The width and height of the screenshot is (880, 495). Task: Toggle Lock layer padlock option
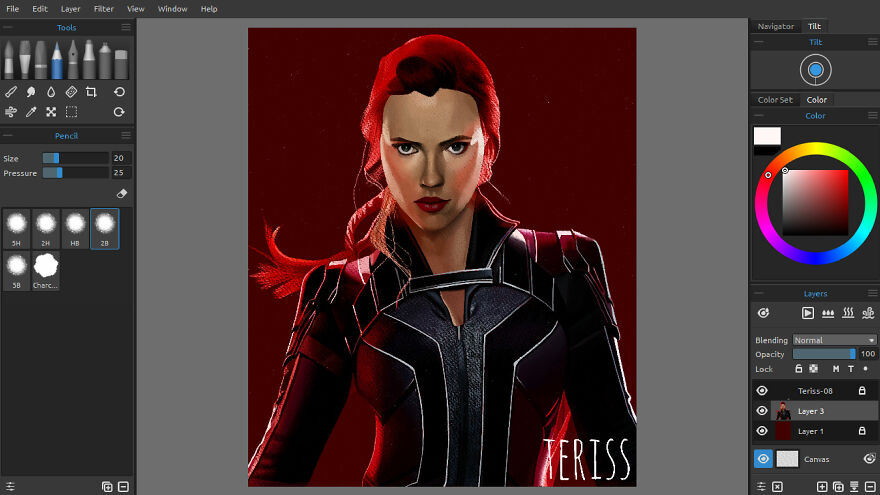click(x=799, y=369)
